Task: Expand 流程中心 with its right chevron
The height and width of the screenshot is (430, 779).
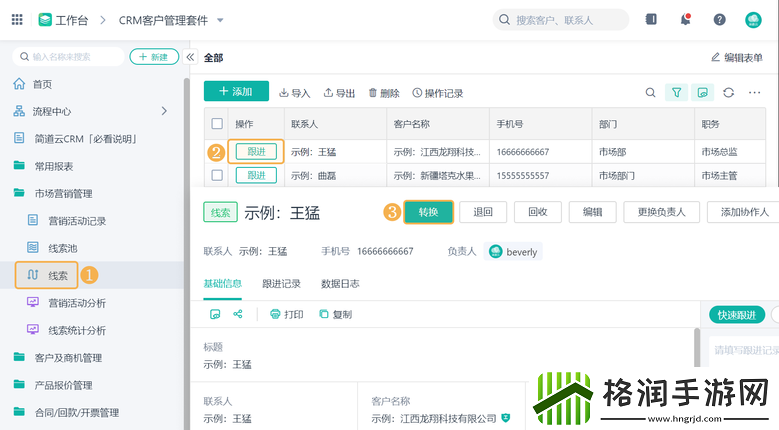Action: point(164,111)
